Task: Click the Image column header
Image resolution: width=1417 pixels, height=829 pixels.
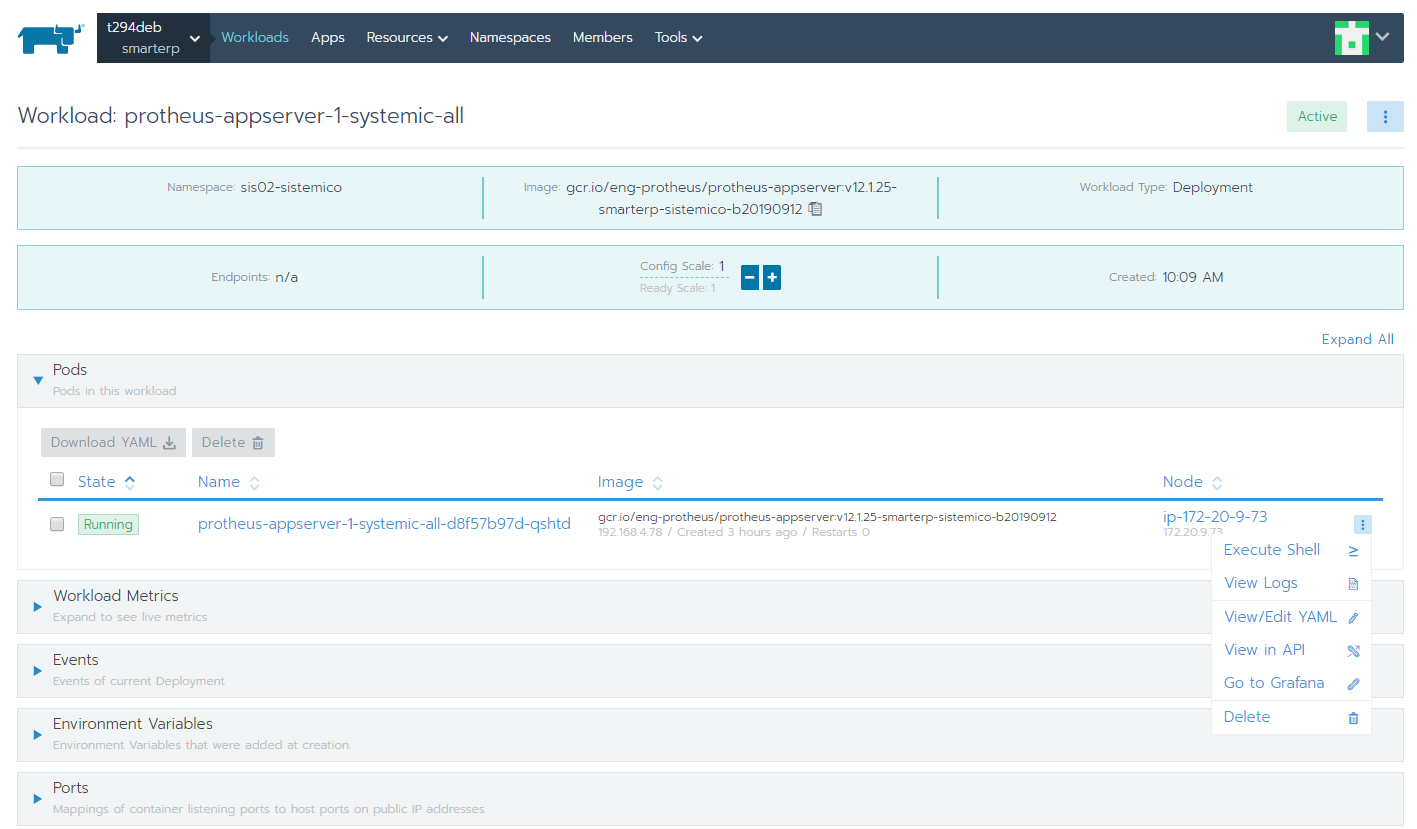Action: pos(620,482)
